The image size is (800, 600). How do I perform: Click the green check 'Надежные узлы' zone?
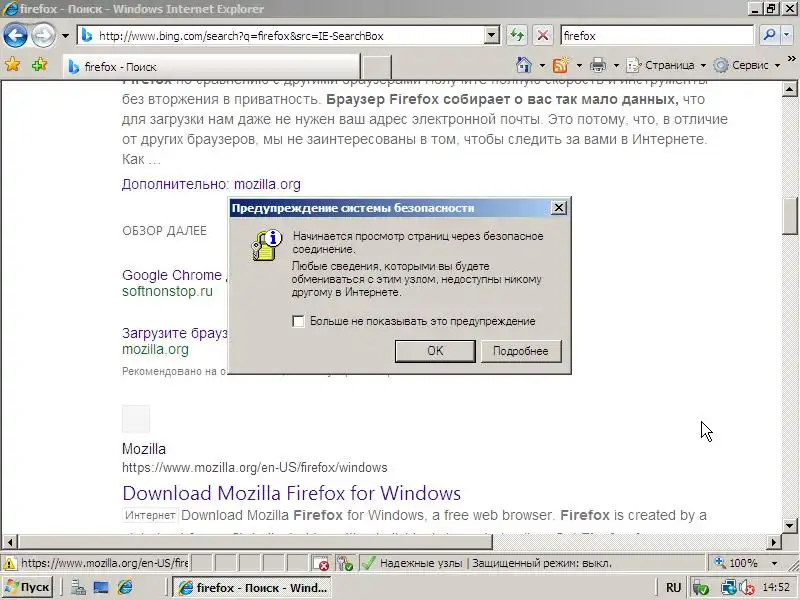412,563
